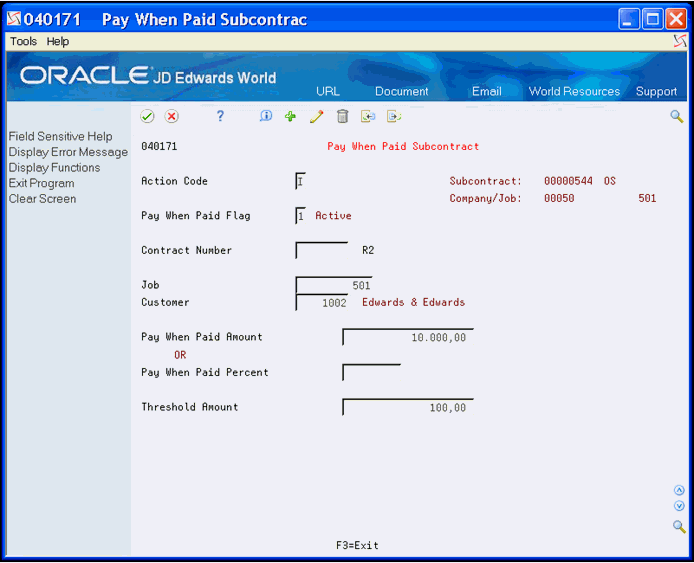Click the Edwards & Edwards customer name
694x563 pixels.
(x=413, y=302)
